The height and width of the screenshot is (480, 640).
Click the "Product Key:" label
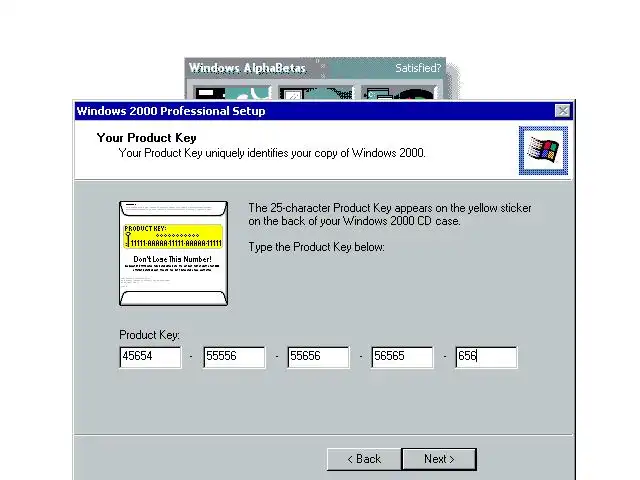click(149, 335)
